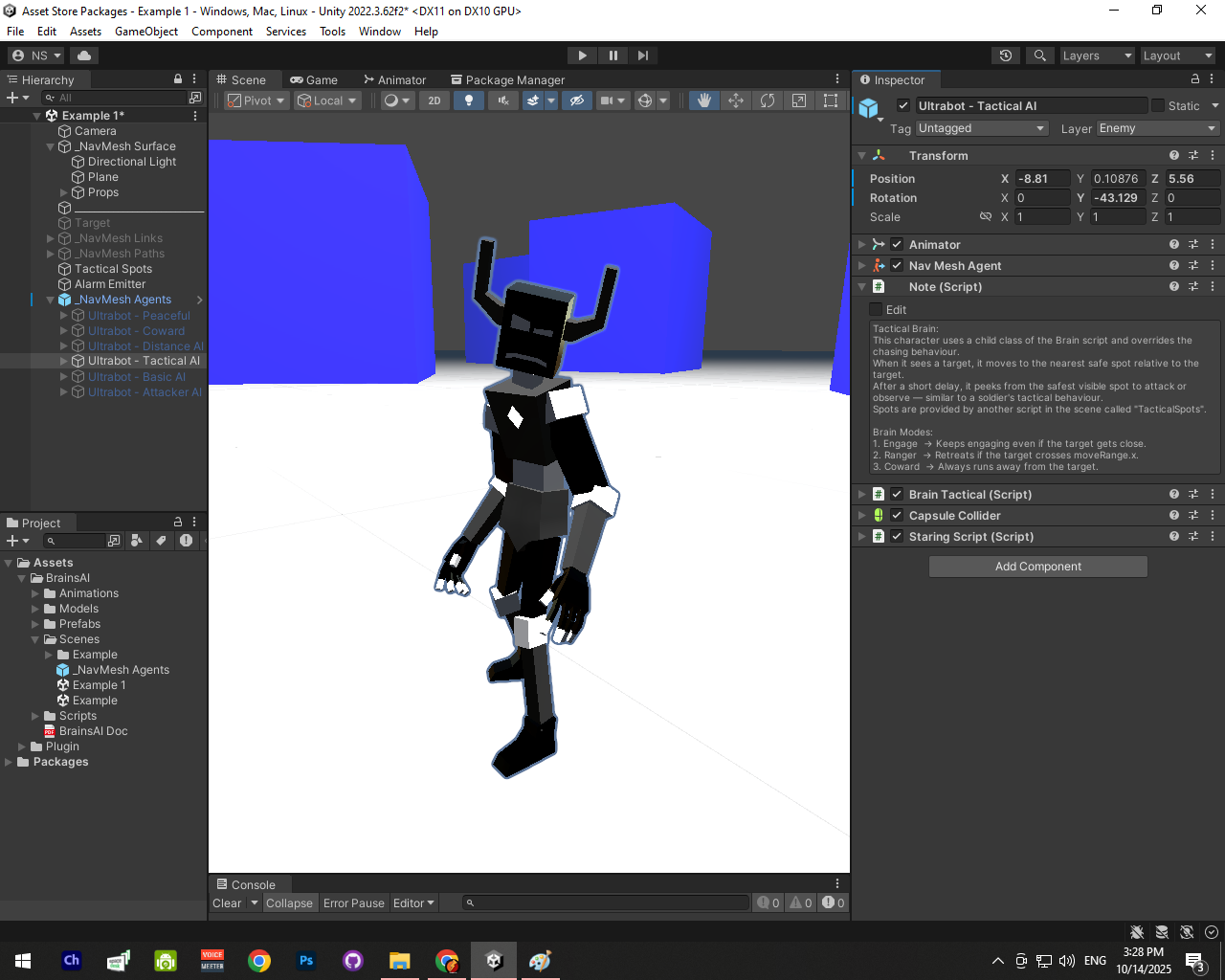Image resolution: width=1225 pixels, height=980 pixels.
Task: Click the Position X input field
Action: point(1041,179)
